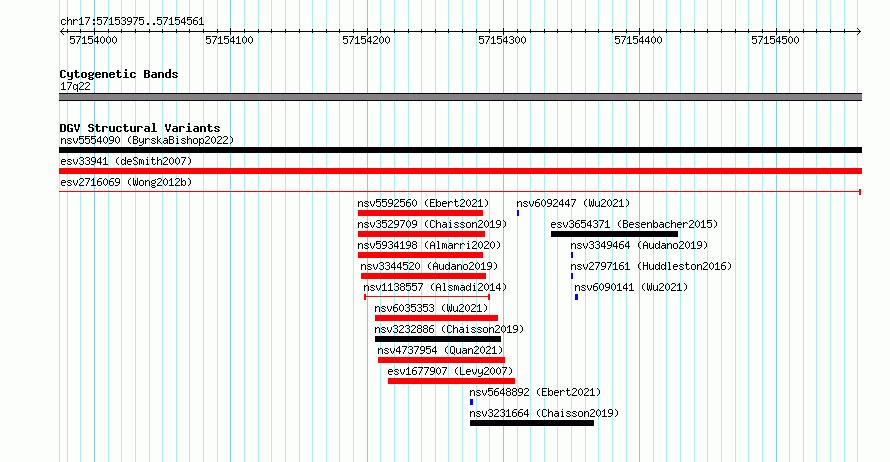Select the nsv1138557 (Alsmadi2014) label

pos(435,287)
